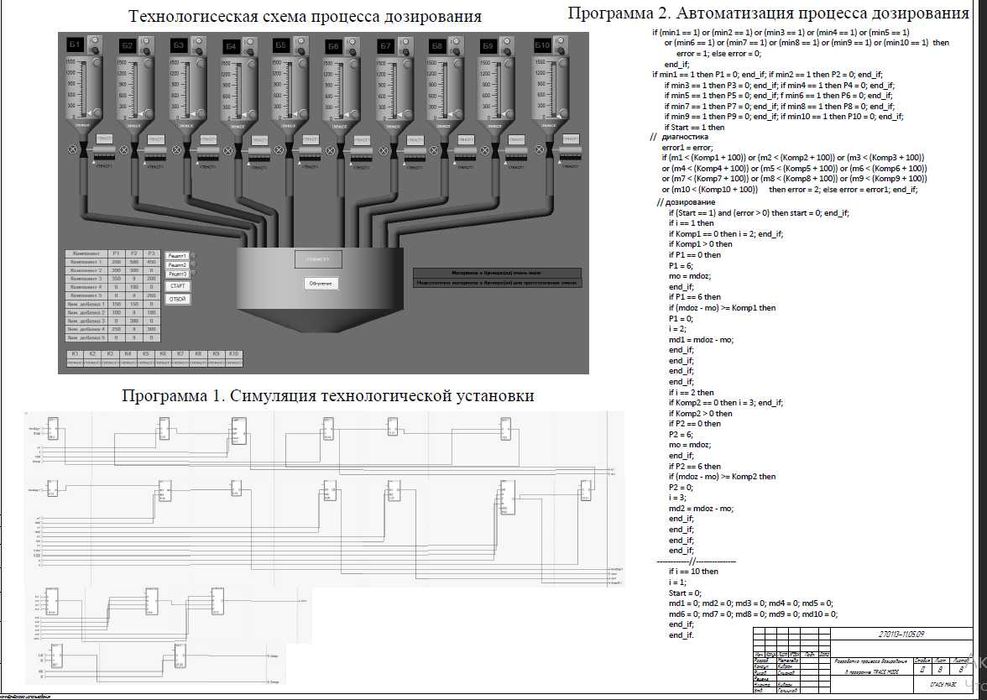The image size is (987, 700).
Task: Click the black Б5 bunker label display
Action: (281, 45)
